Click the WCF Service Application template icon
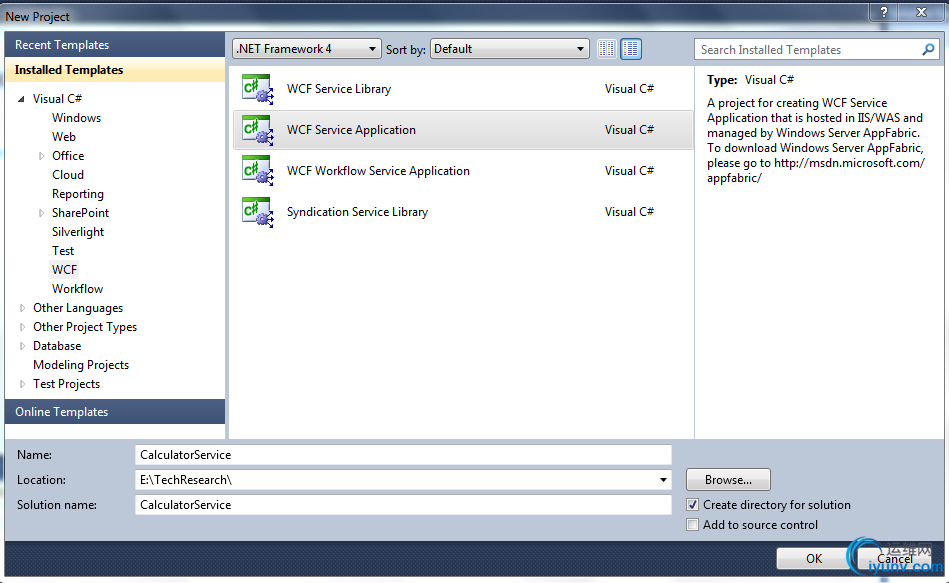This screenshot has height=583, width=949. (257, 130)
